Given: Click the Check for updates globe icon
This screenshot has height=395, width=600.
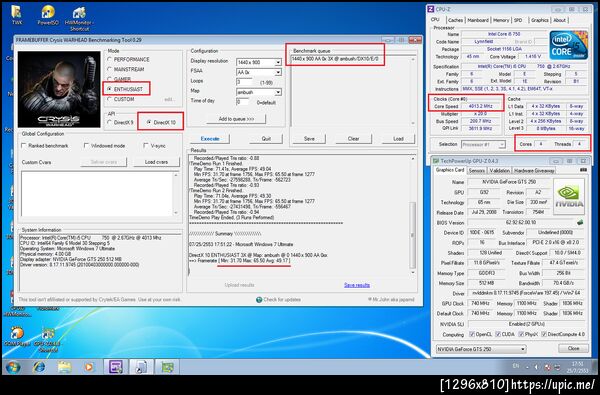Looking at the screenshot, I should tap(259, 300).
